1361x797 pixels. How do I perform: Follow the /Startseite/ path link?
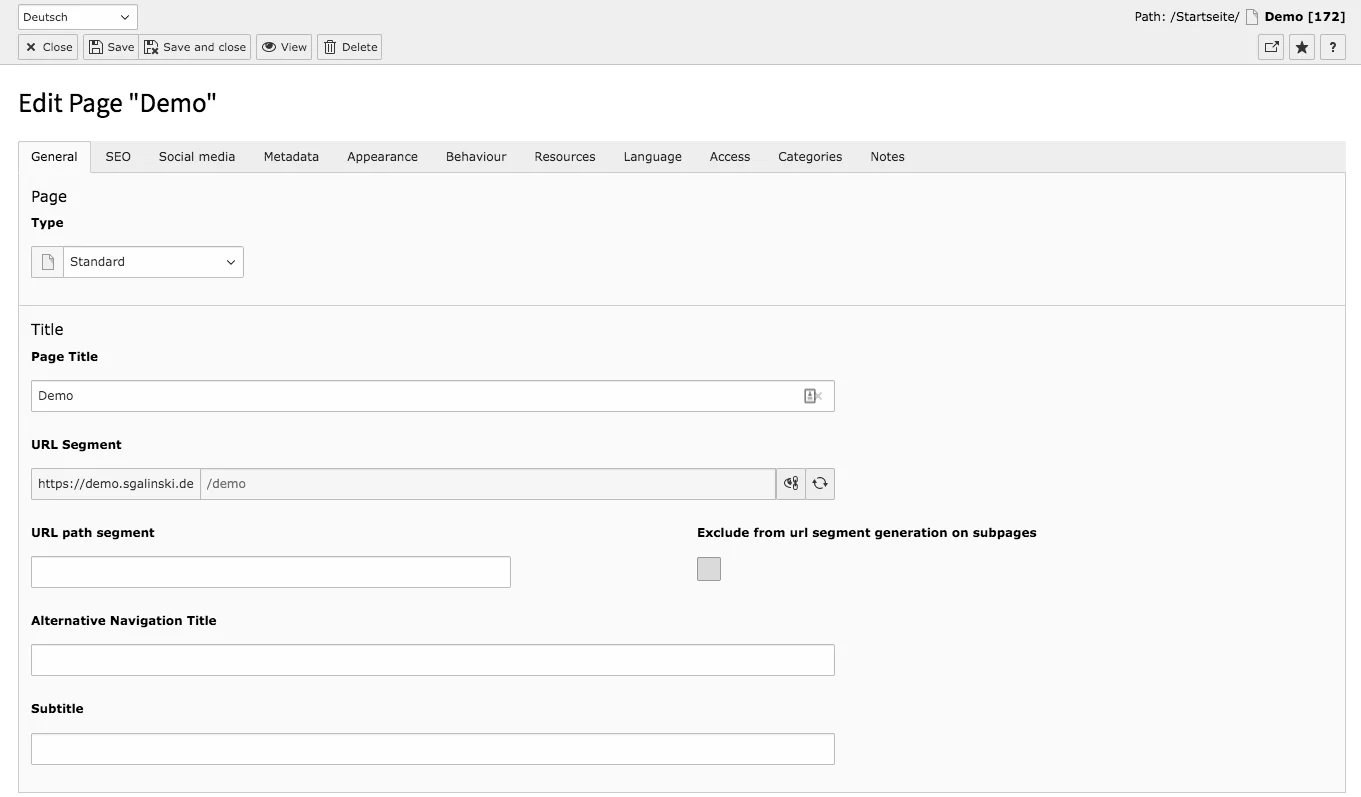point(1207,16)
